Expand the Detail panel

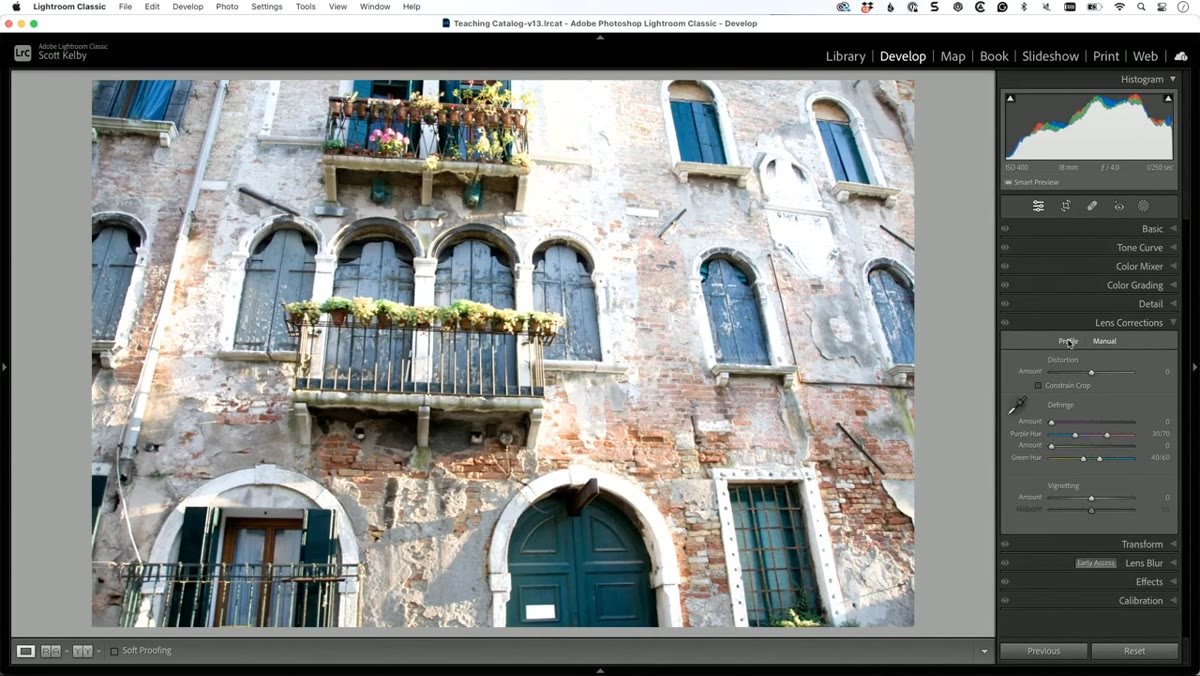coord(1173,304)
